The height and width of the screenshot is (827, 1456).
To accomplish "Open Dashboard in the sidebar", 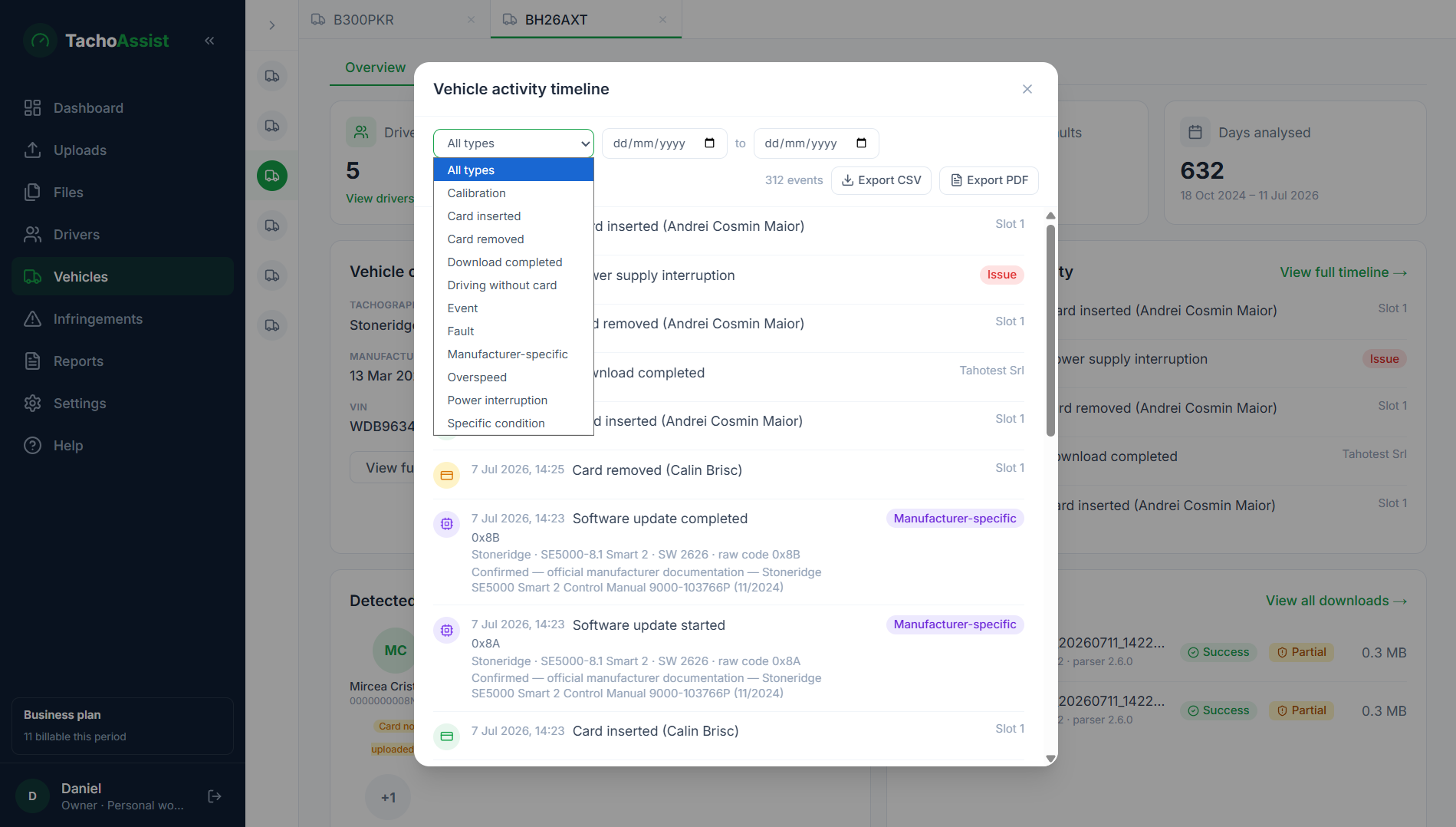I will coord(123,108).
